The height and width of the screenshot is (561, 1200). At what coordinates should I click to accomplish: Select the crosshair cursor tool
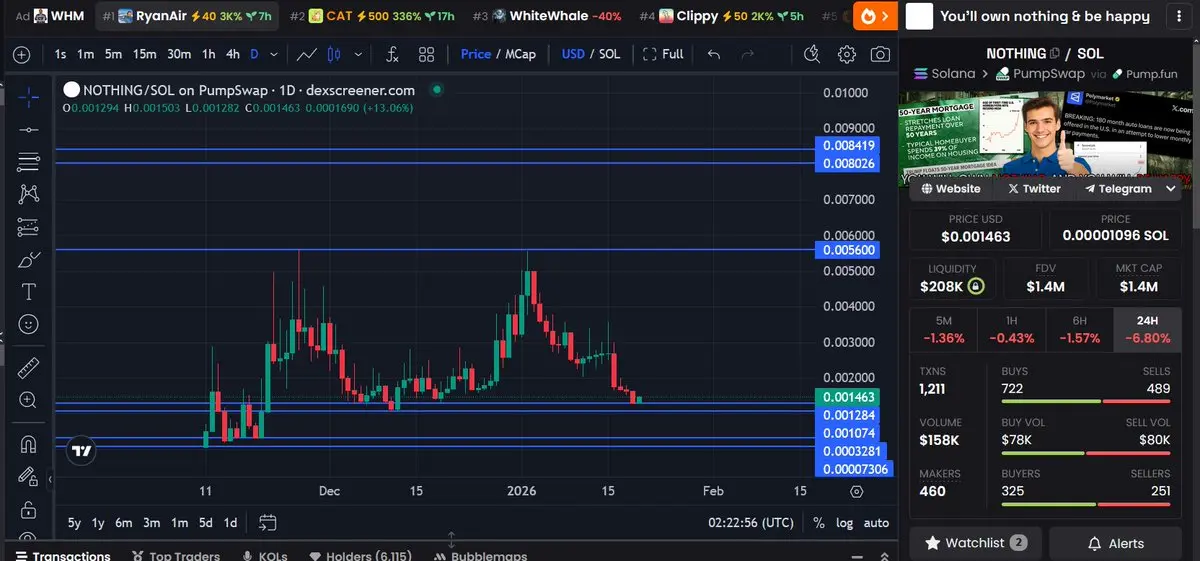(29, 96)
